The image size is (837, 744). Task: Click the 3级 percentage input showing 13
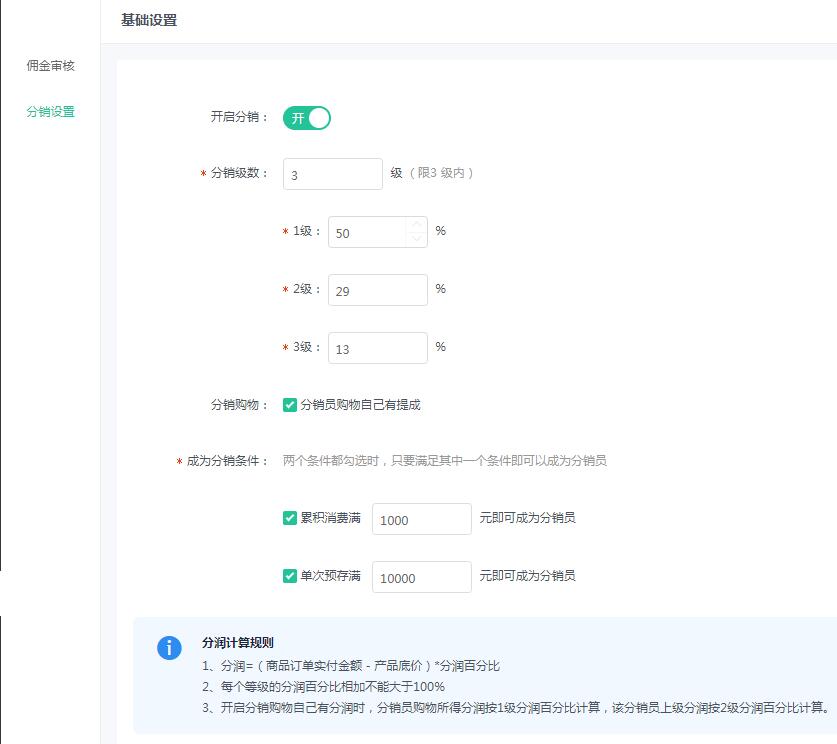377,348
